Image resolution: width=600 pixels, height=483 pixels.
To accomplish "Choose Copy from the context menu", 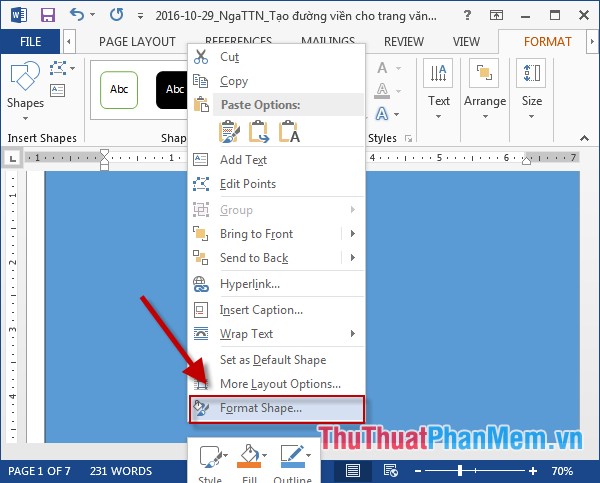I will click(276, 81).
